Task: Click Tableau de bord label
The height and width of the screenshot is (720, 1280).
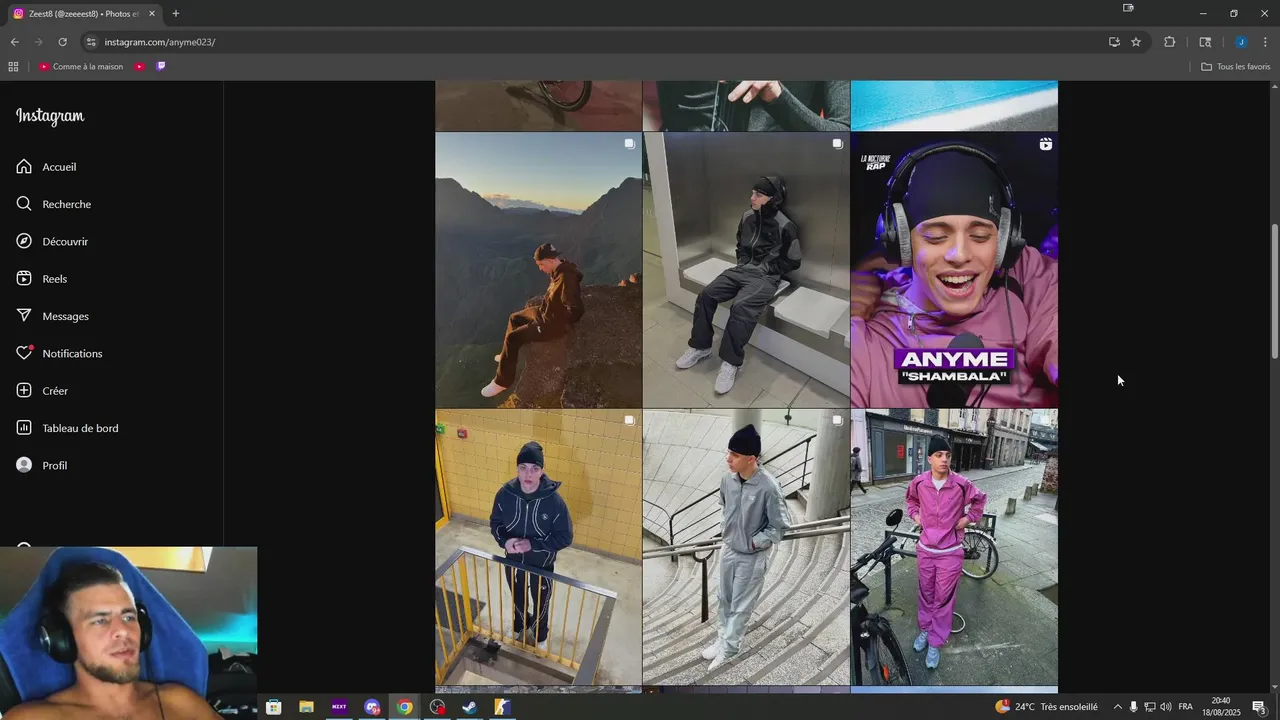Action: [x=80, y=428]
